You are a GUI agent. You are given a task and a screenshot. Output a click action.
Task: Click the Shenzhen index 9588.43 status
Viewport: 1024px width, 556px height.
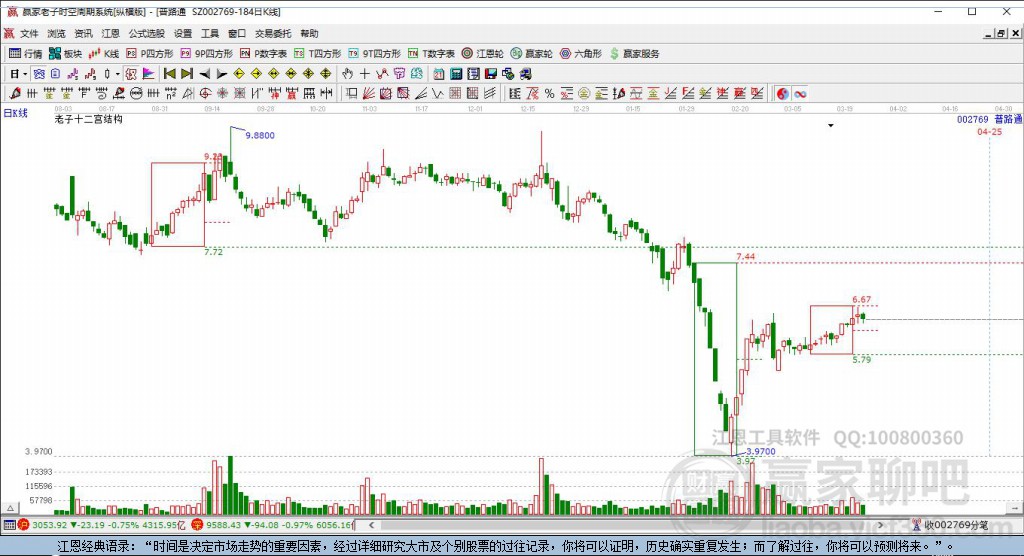pos(224,525)
